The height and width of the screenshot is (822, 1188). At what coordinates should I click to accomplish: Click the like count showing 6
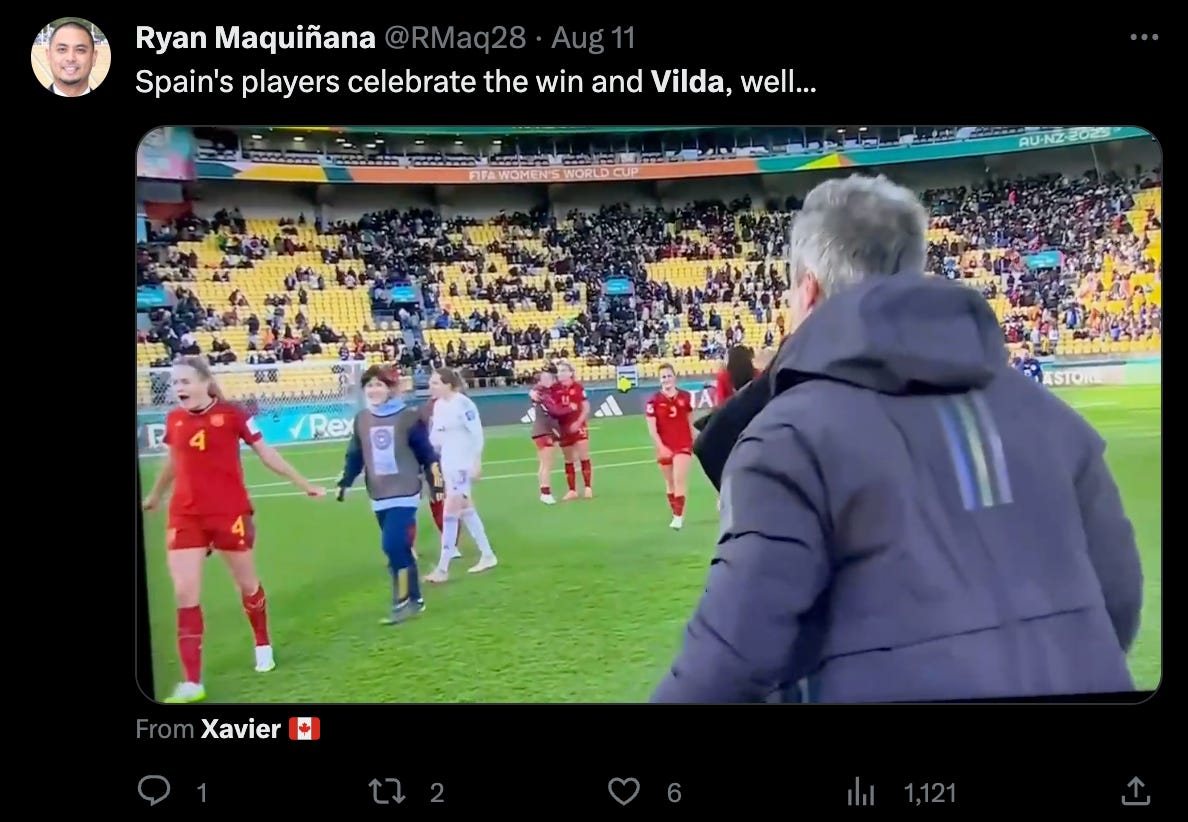(674, 793)
